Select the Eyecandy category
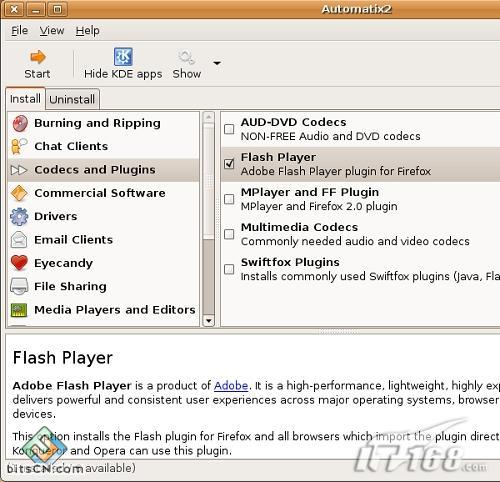The height and width of the screenshot is (482, 500). tap(103, 263)
